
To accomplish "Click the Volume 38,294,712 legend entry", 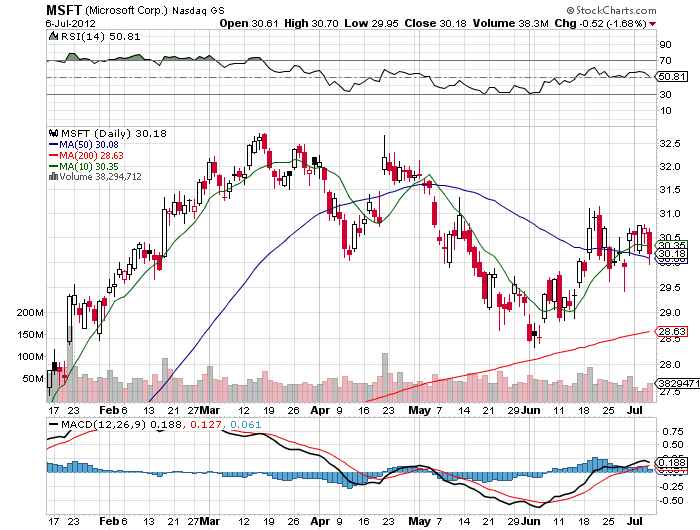I will pos(100,176).
